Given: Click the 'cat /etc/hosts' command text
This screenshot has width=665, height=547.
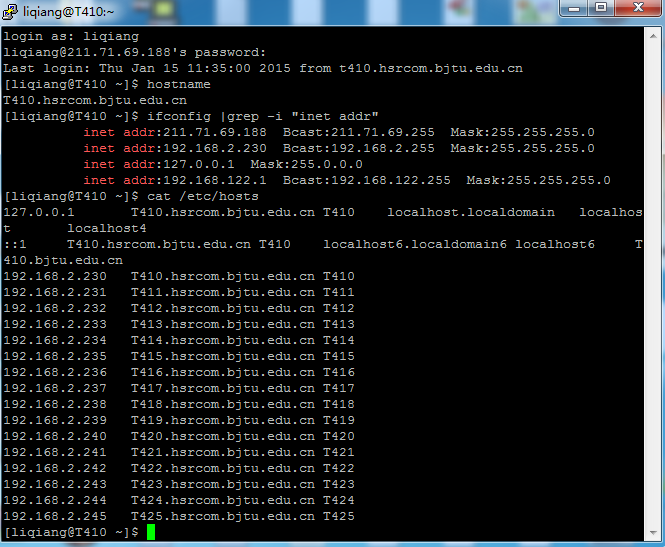Looking at the screenshot, I should click(x=203, y=196).
